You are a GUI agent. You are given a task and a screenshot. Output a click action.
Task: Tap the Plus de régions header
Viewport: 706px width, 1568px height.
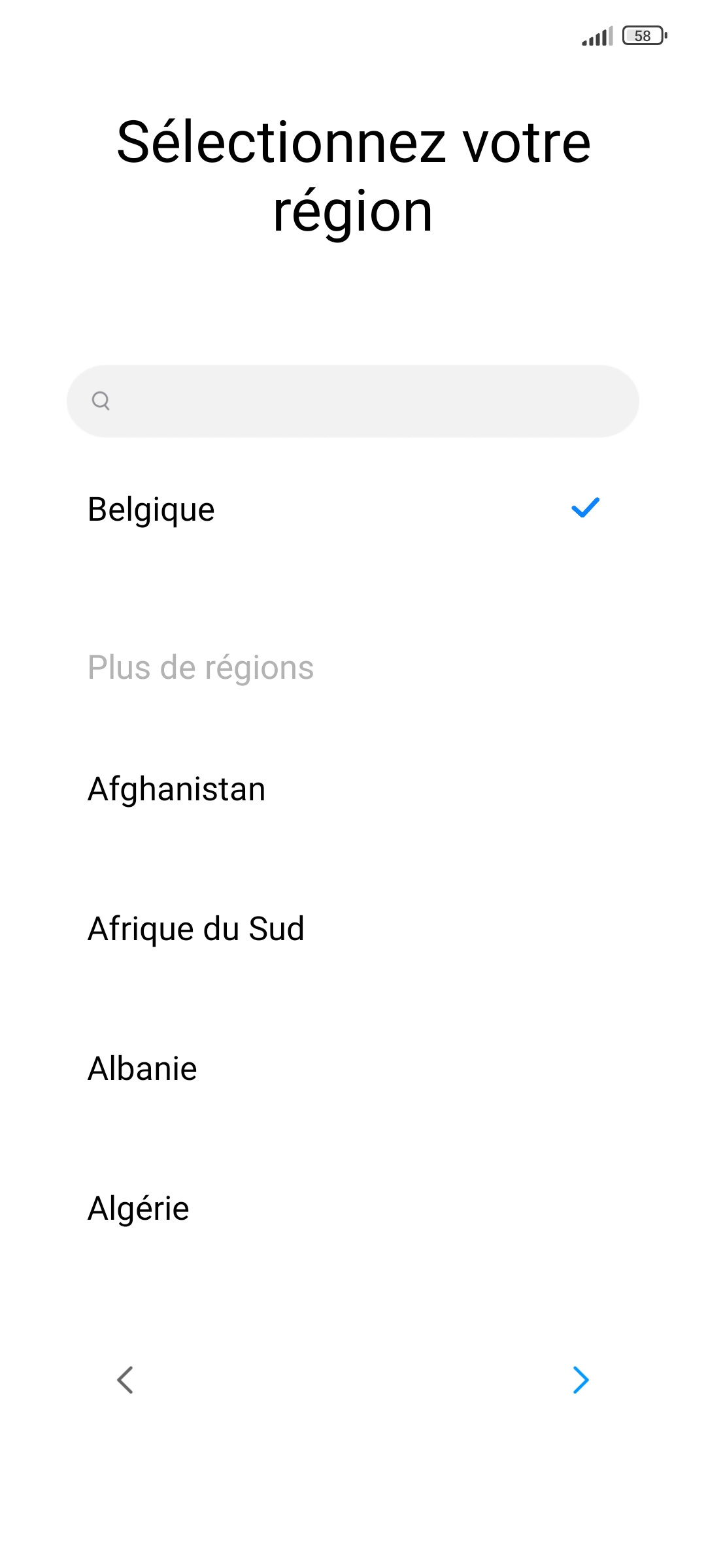point(201,668)
